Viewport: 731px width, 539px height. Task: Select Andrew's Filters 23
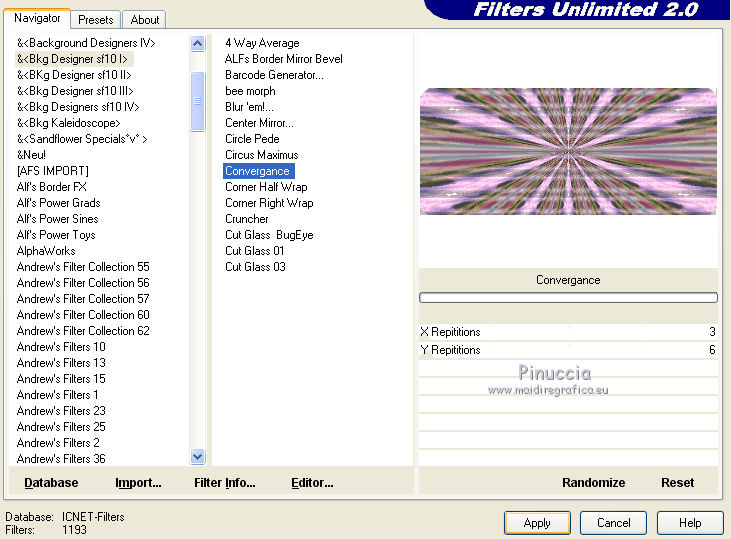pyautogui.click(x=61, y=411)
